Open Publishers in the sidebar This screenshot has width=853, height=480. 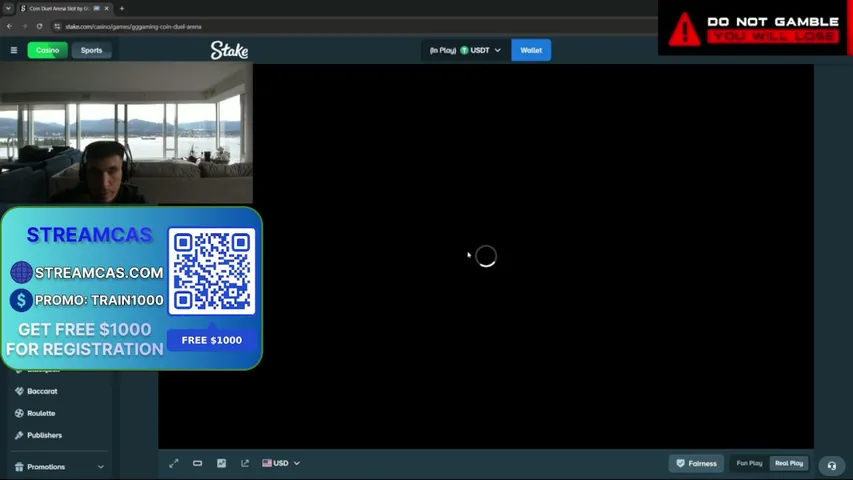click(x=45, y=435)
